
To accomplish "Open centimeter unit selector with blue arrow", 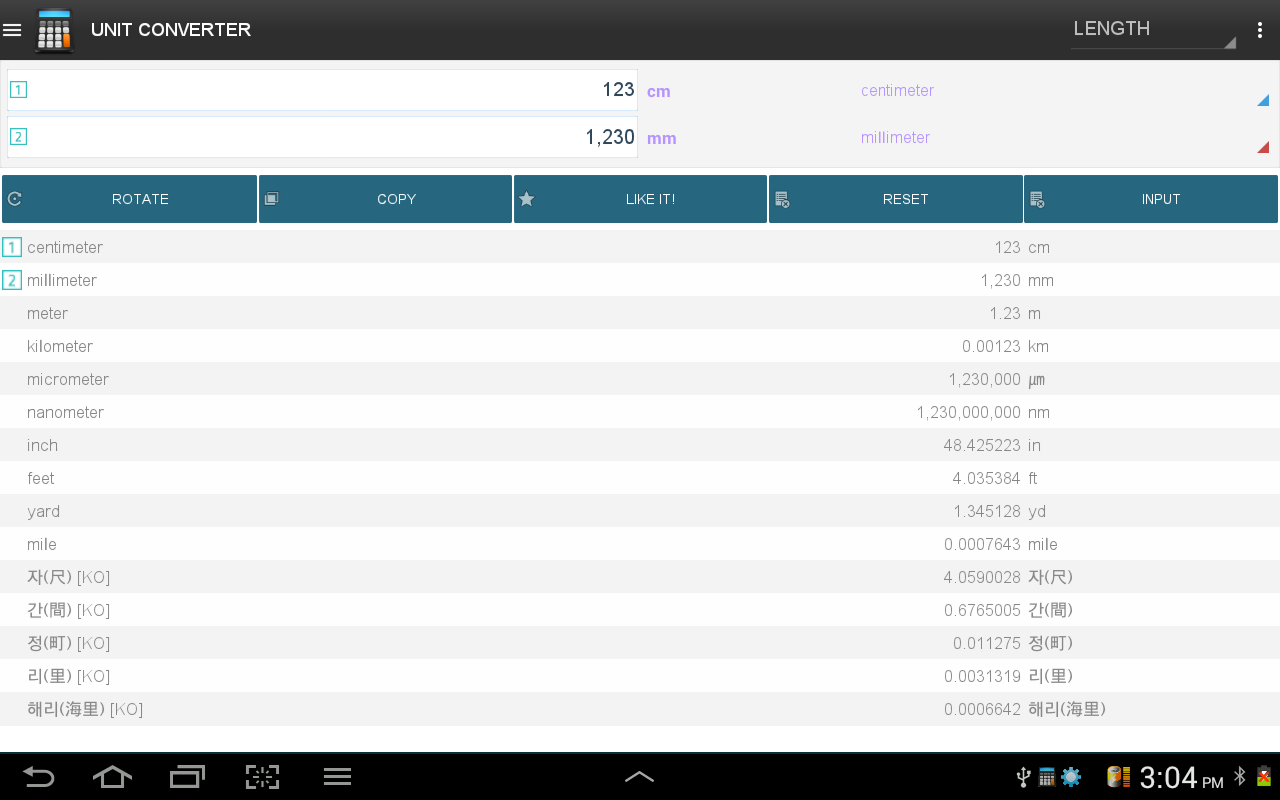I will tap(1065, 91).
